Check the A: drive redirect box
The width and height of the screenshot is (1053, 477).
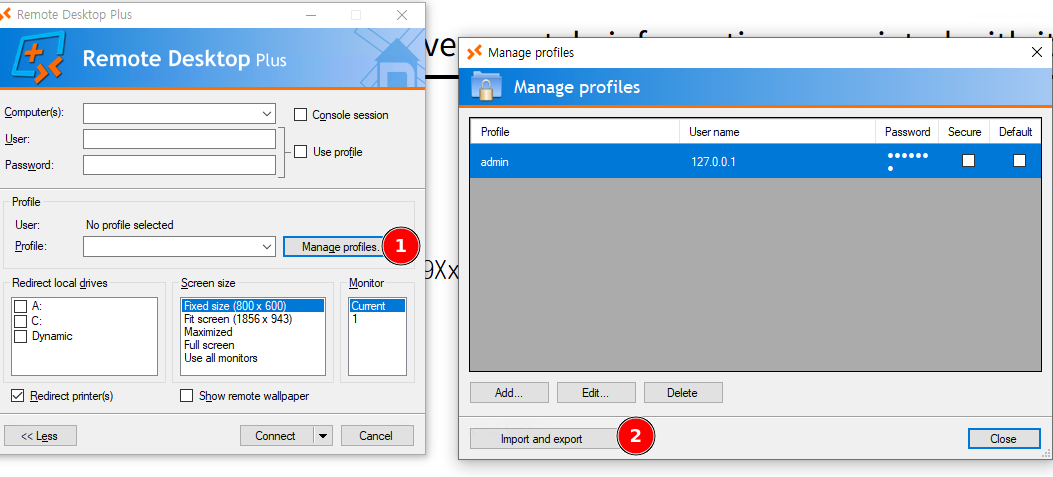tap(21, 306)
